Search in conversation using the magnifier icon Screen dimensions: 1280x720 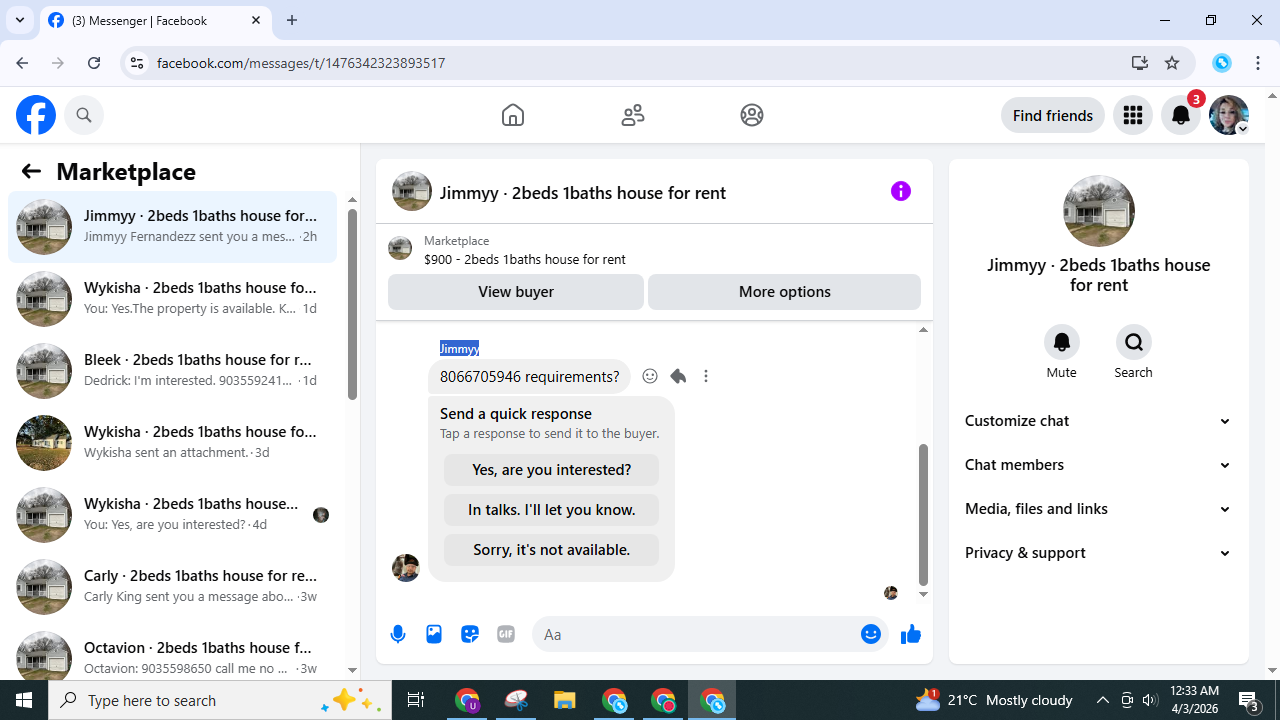pos(1134,342)
